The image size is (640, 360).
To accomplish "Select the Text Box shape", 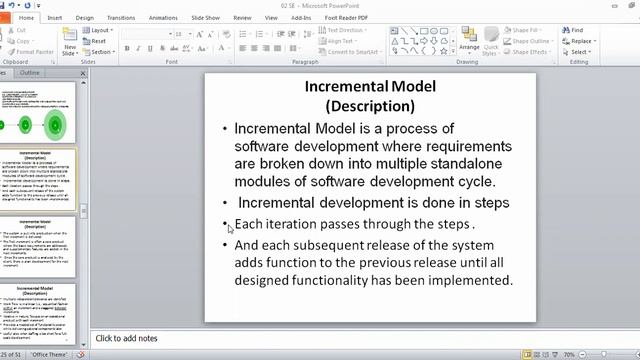I will coord(394,31).
